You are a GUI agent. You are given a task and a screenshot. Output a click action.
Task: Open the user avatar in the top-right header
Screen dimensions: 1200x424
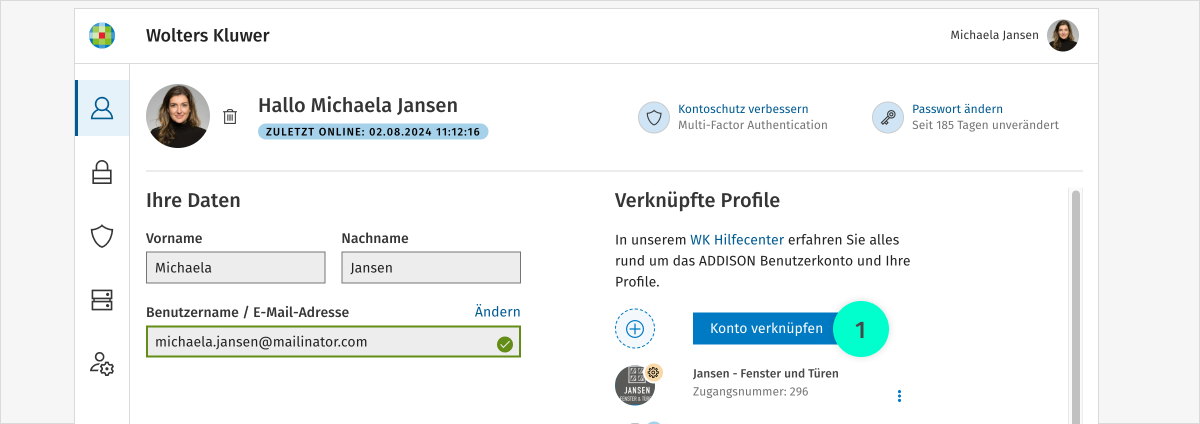pyautogui.click(x=1063, y=36)
